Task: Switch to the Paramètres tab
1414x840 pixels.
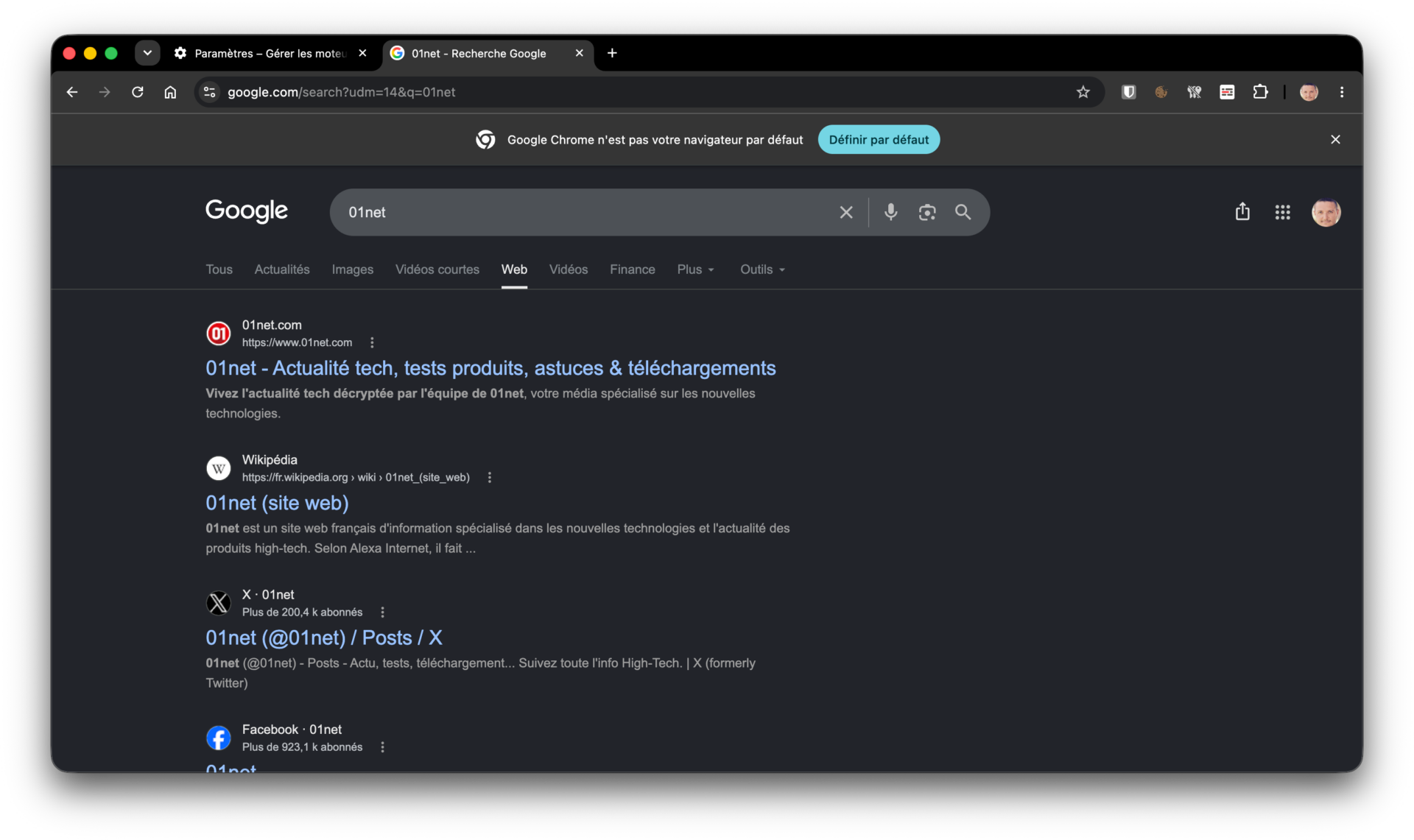Action: 270,53
